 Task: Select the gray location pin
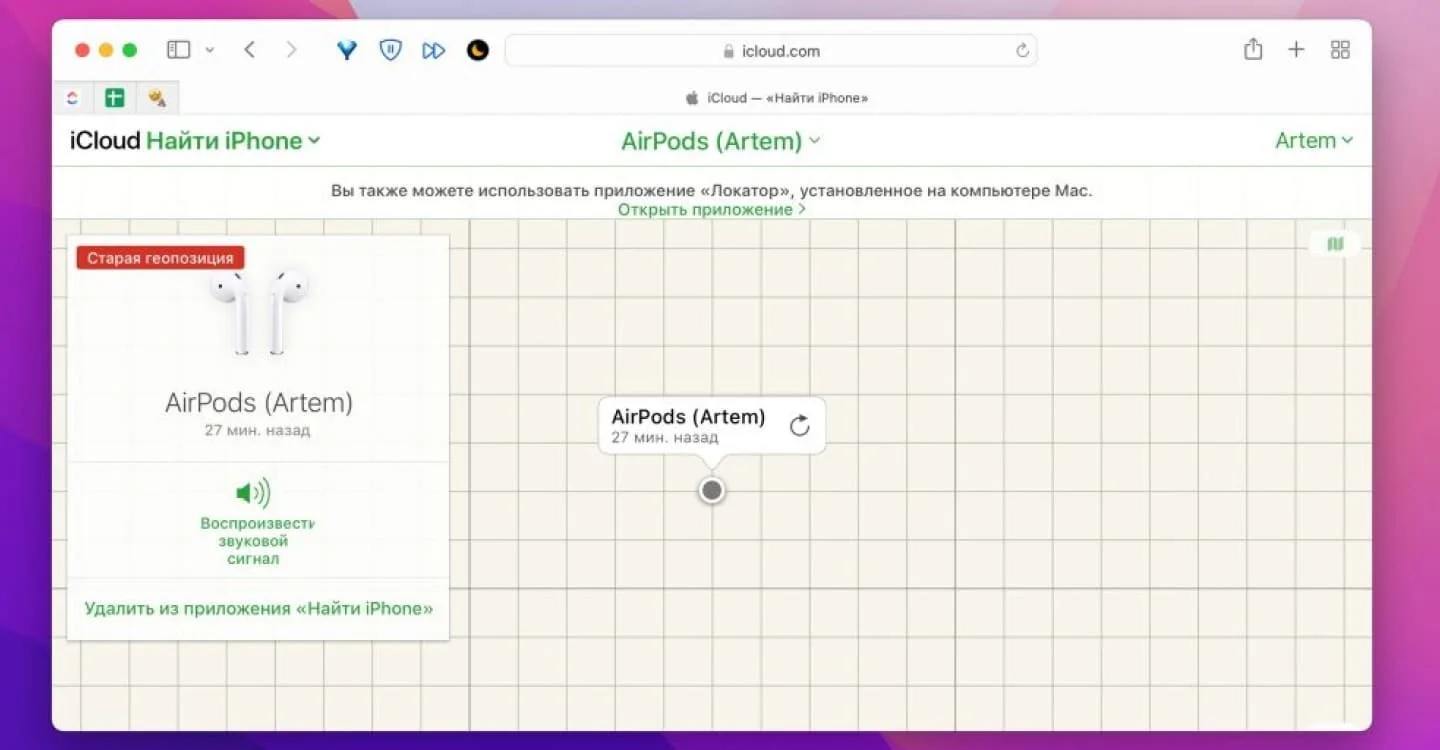(711, 490)
